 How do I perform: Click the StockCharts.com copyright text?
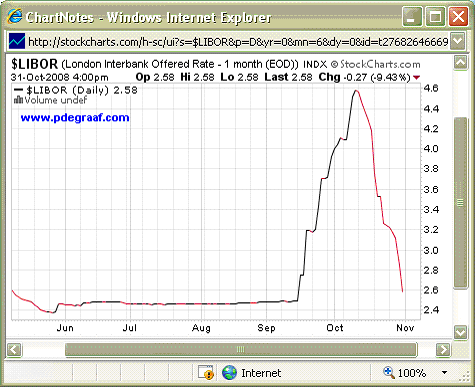click(375, 64)
